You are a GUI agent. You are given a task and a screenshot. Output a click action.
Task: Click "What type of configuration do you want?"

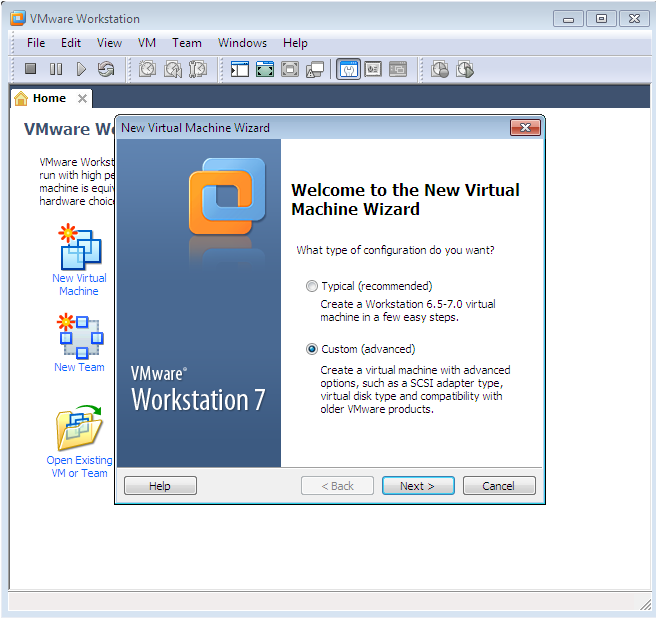click(x=396, y=250)
